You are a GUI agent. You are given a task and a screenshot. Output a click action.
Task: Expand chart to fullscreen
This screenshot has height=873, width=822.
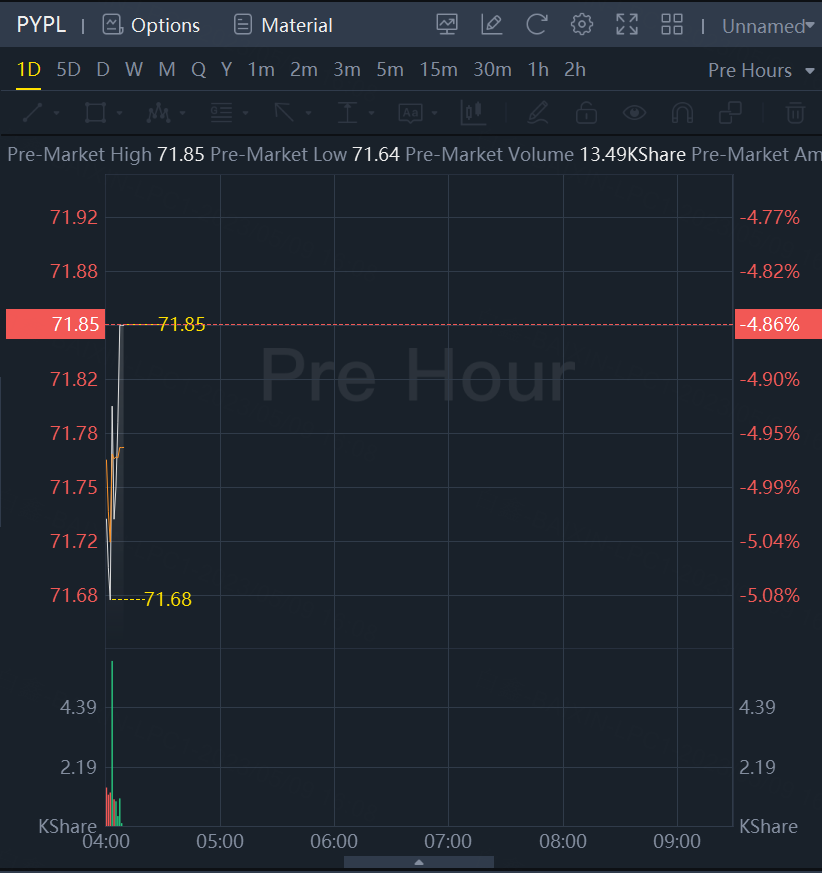click(x=627, y=25)
